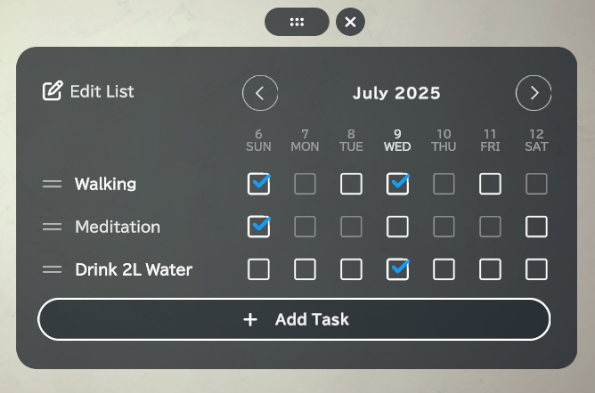Click the Drink 2L Water reorder handle
595x393 pixels.
[x=52, y=270]
